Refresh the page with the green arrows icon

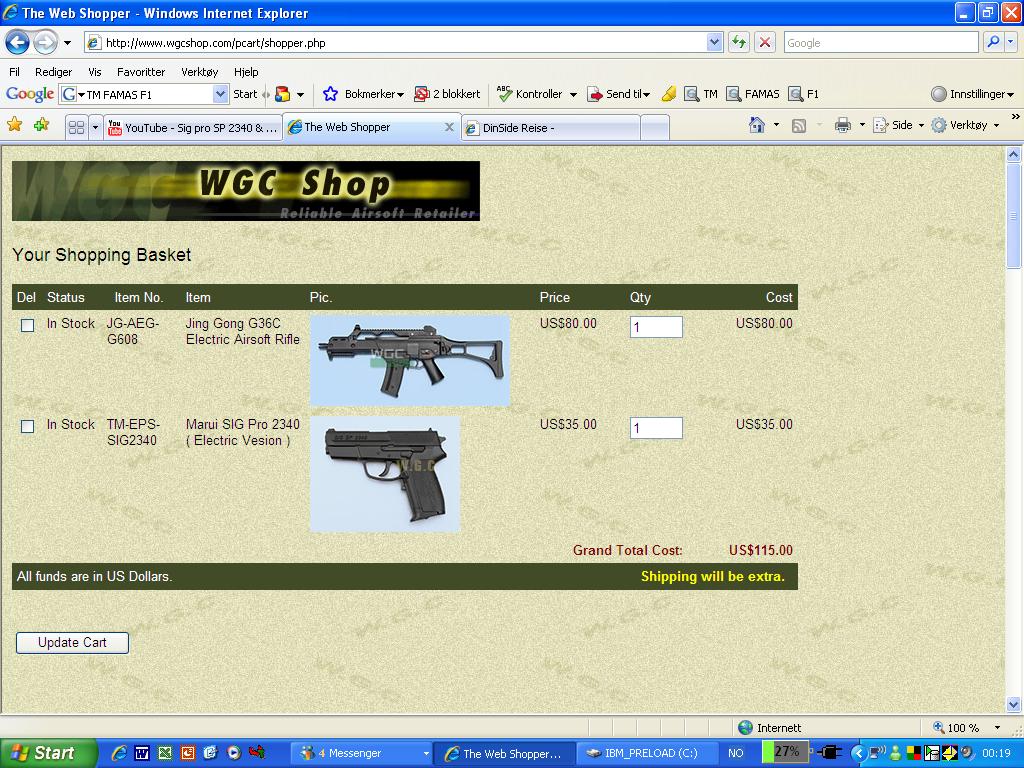click(739, 42)
